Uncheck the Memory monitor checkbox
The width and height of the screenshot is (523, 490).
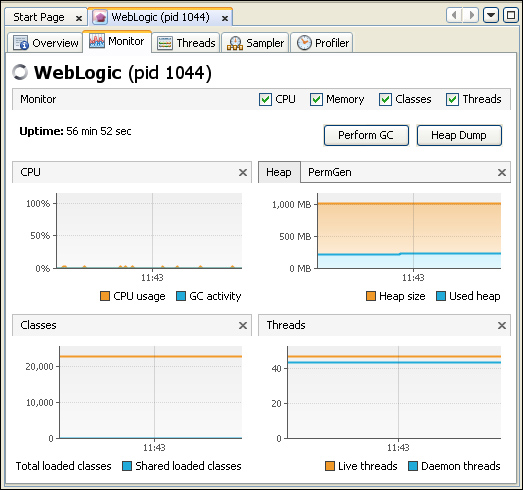[x=316, y=99]
